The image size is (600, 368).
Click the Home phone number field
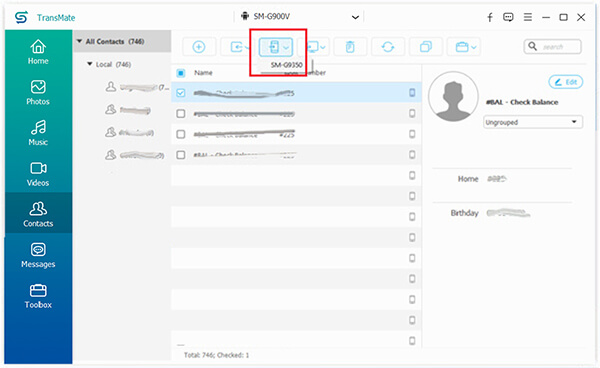tap(497, 179)
